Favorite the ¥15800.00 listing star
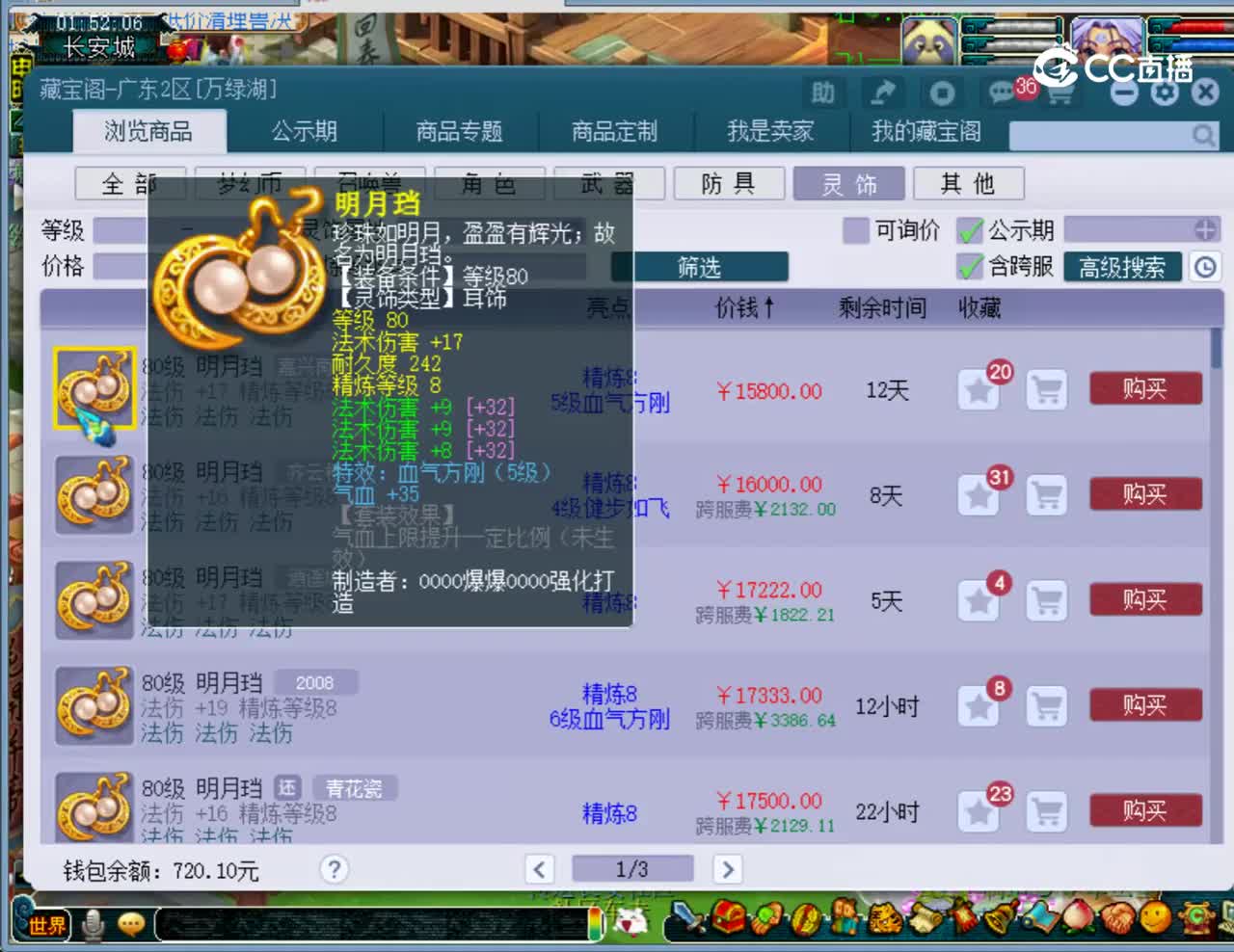 point(979,390)
